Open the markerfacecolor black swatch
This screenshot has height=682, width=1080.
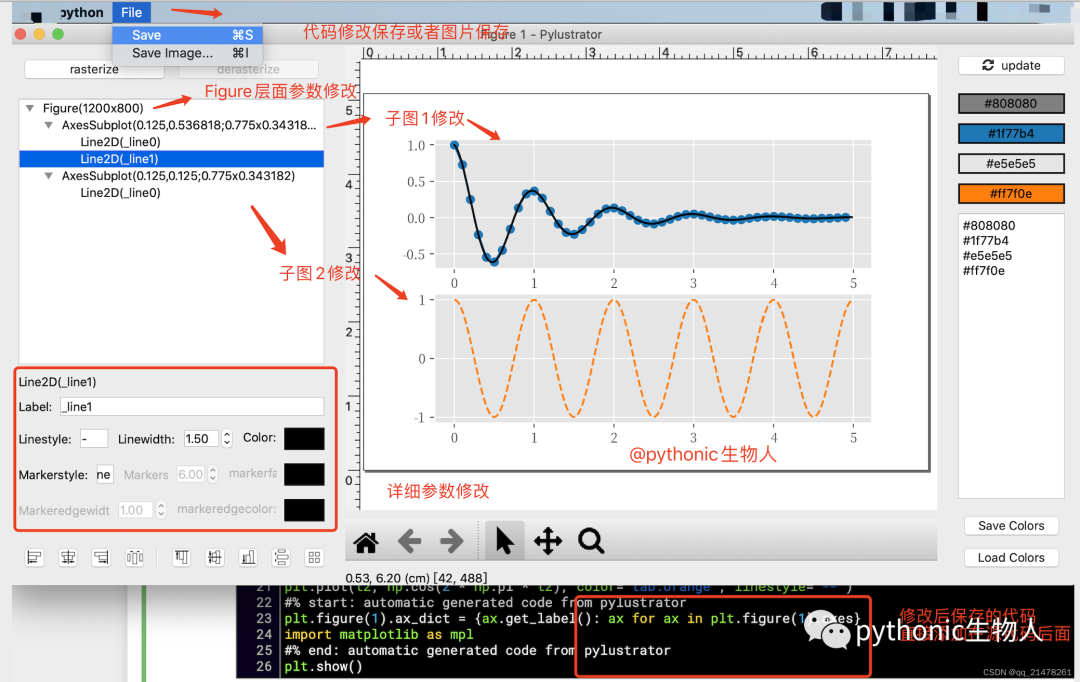304,474
